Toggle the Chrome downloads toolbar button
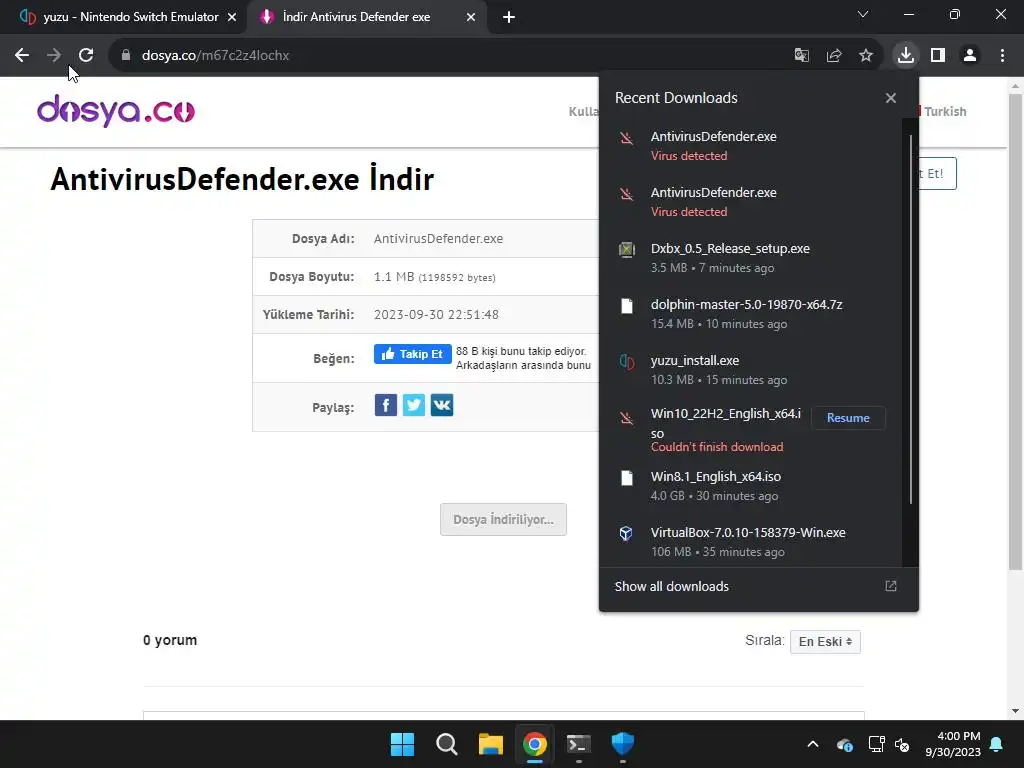Screen dimensions: 1024x768 coord(906,56)
